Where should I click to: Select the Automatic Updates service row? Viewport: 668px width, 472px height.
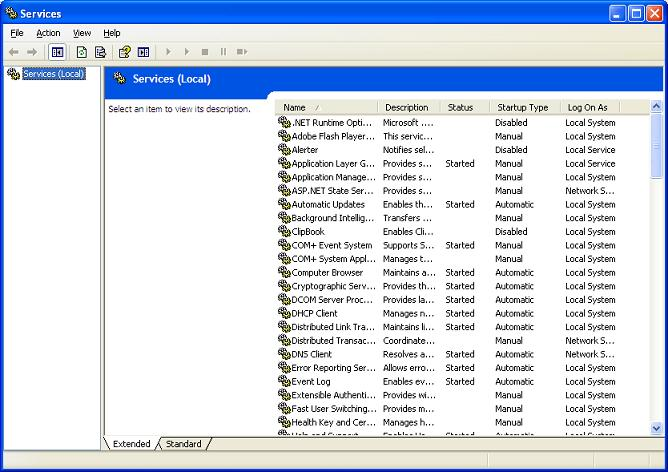tap(328, 204)
